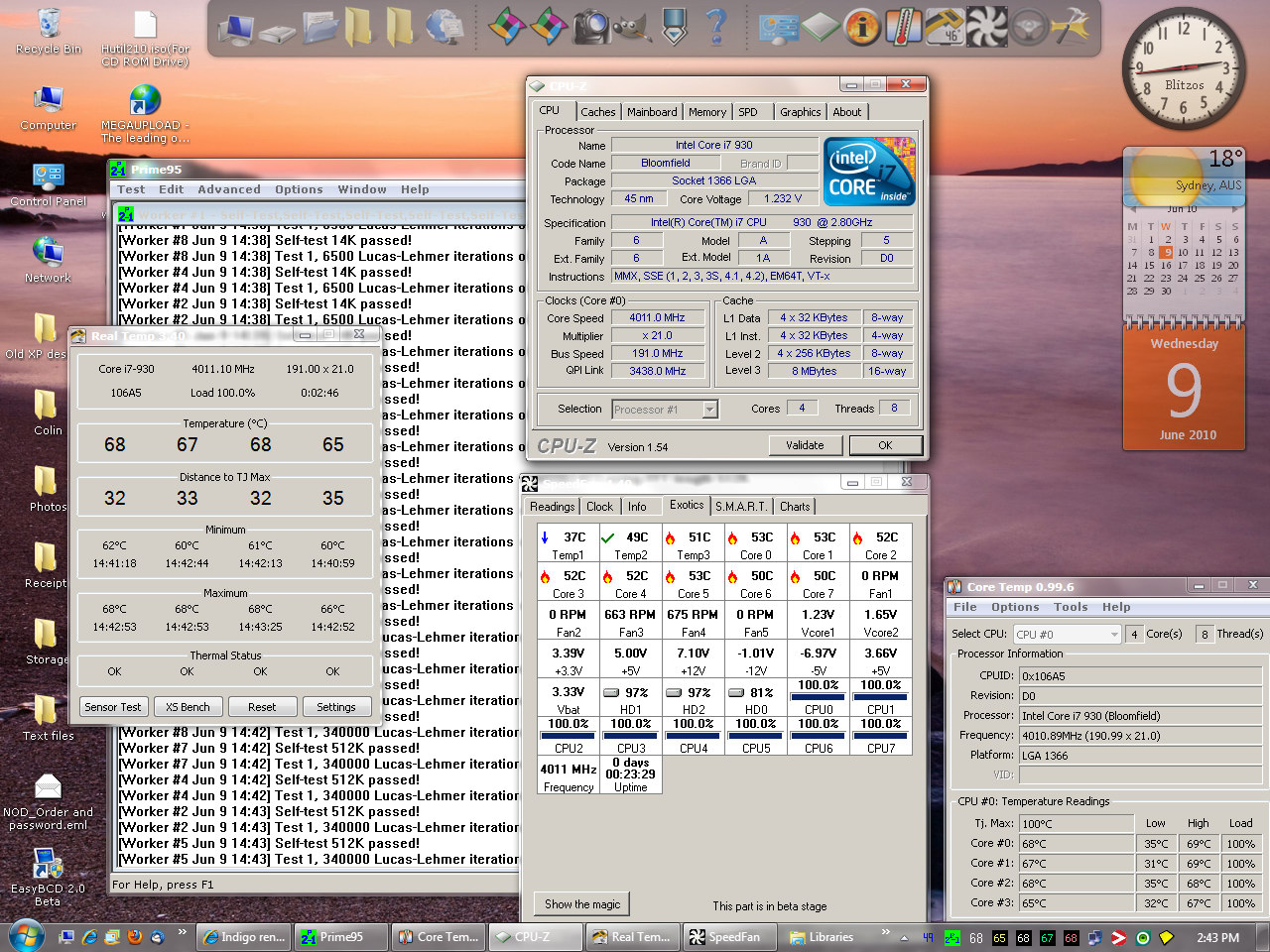Click the CPUID field showing 0x106A5
This screenshot has width=1270, height=952.
pyautogui.click(x=1141, y=676)
